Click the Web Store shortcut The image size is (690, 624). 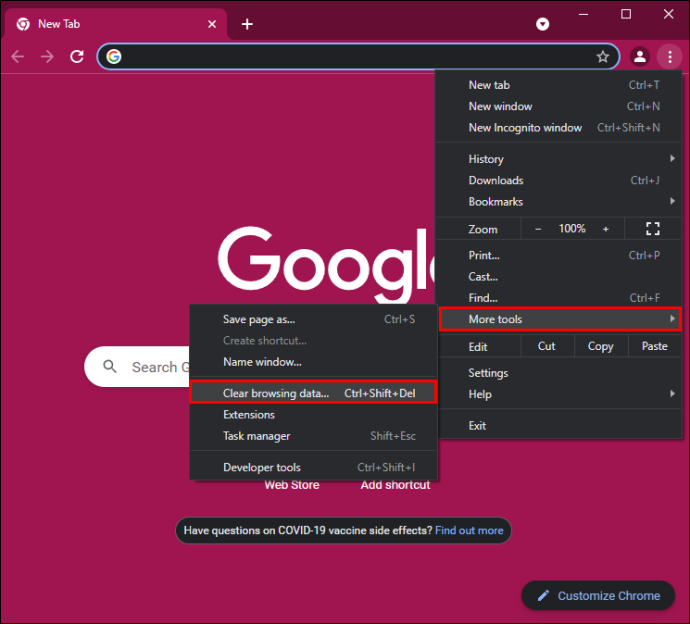[x=292, y=485]
